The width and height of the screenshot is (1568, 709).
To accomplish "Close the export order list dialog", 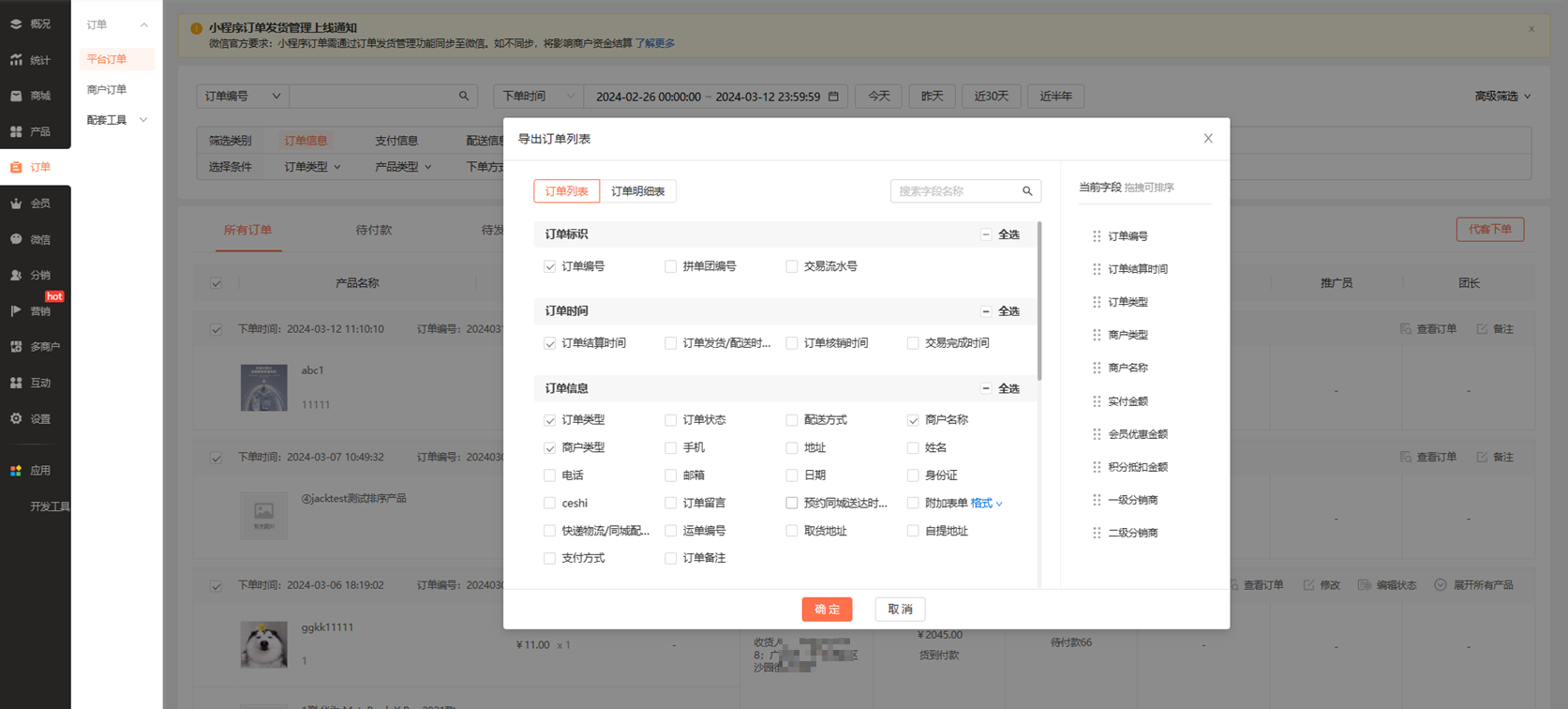I will pyautogui.click(x=1208, y=139).
